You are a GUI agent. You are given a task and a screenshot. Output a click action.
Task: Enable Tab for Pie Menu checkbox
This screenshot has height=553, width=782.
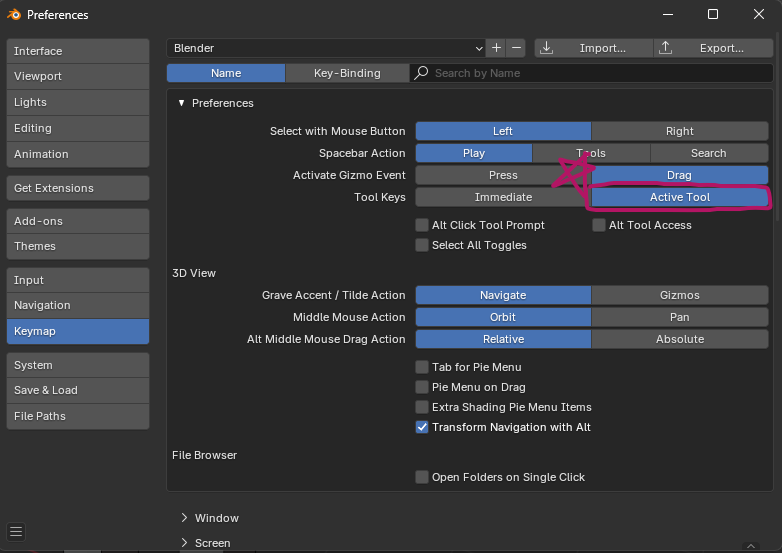[x=422, y=367]
